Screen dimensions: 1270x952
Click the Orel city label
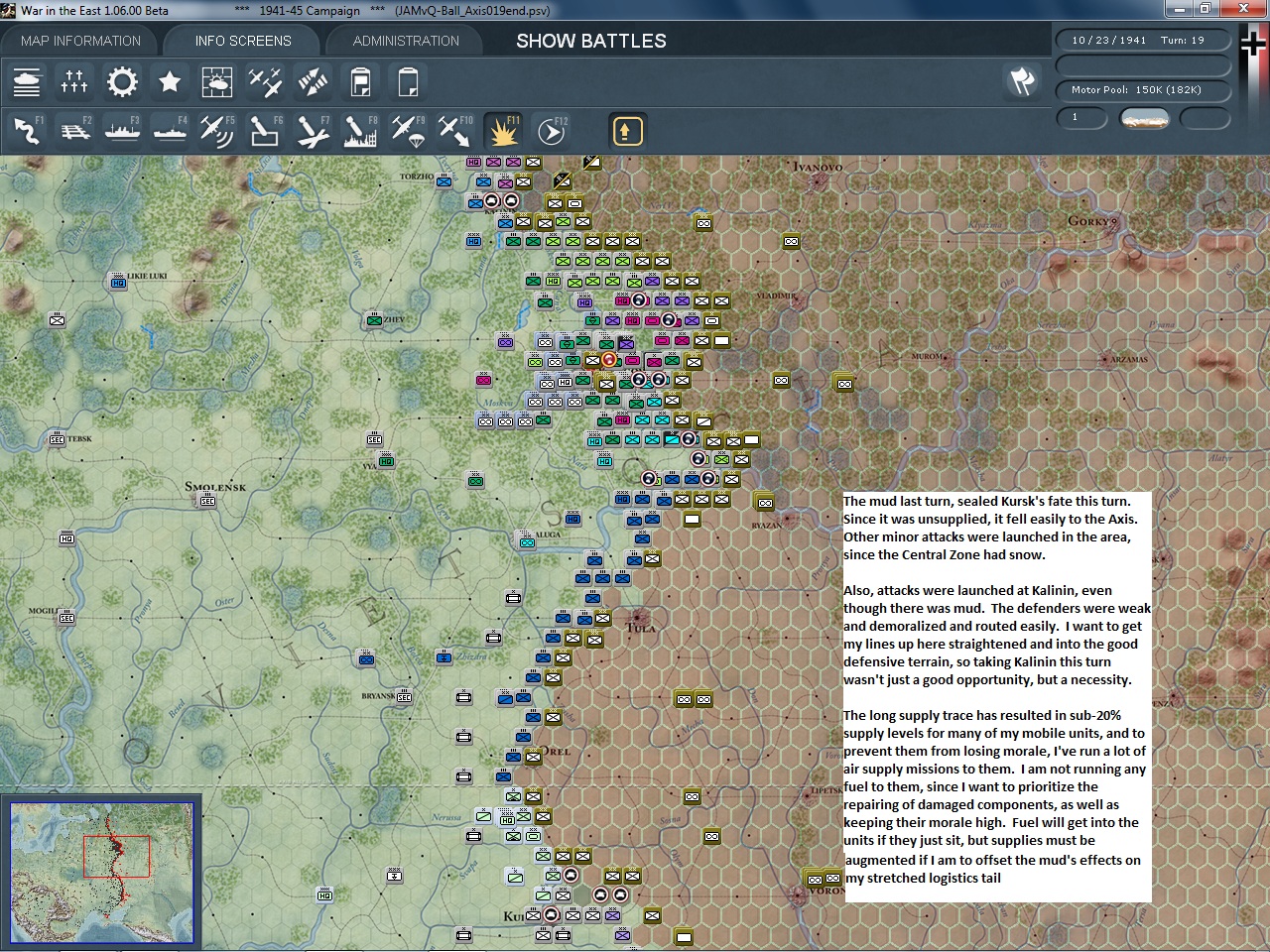point(556,751)
